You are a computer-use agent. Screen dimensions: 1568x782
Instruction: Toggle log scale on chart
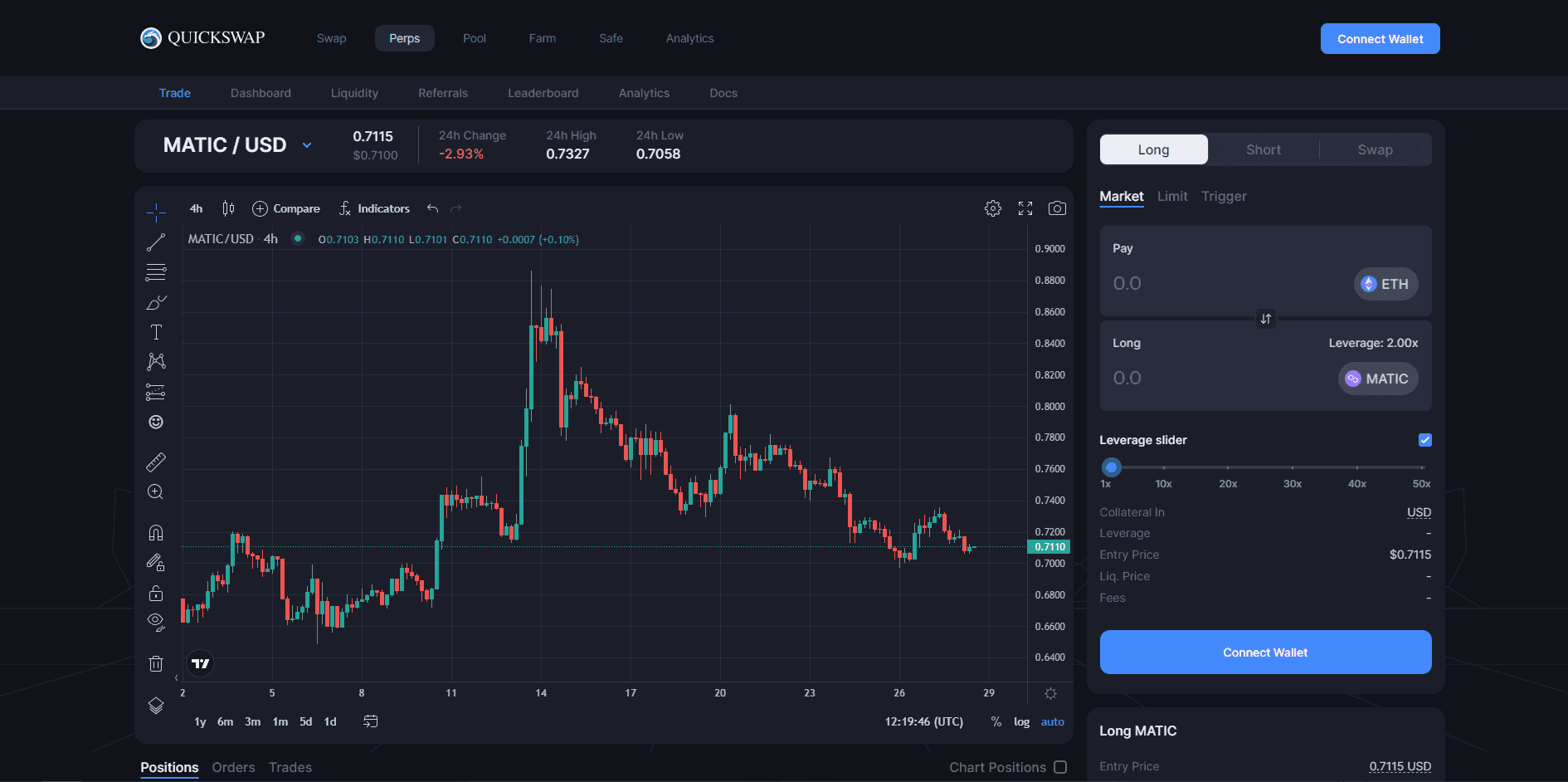1021,722
